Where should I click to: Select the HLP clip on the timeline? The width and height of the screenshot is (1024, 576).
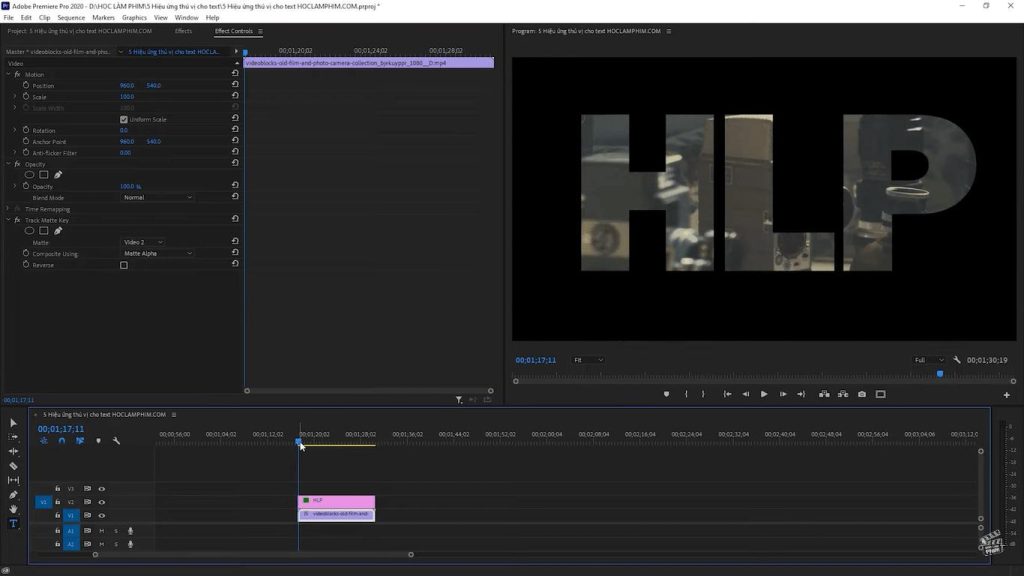pyautogui.click(x=336, y=501)
